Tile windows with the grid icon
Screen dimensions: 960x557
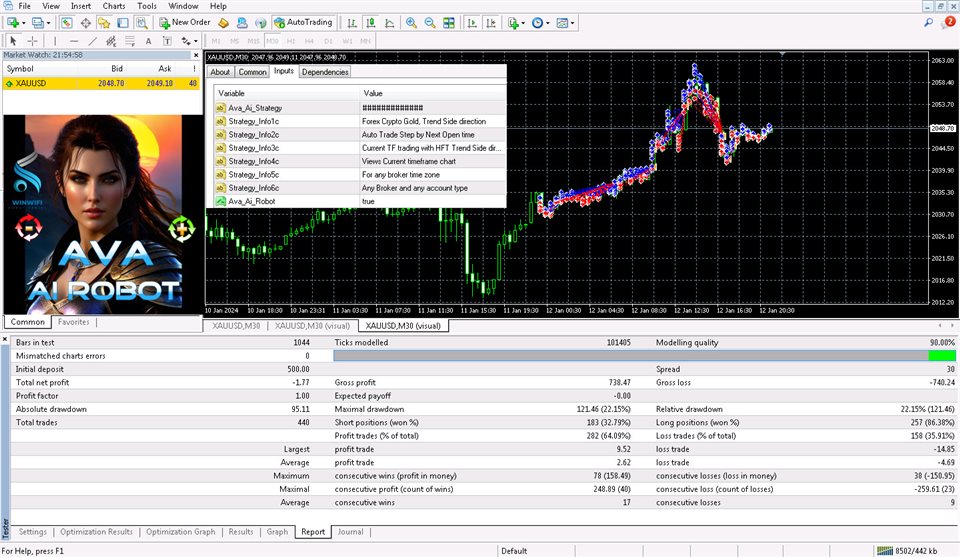(449, 23)
